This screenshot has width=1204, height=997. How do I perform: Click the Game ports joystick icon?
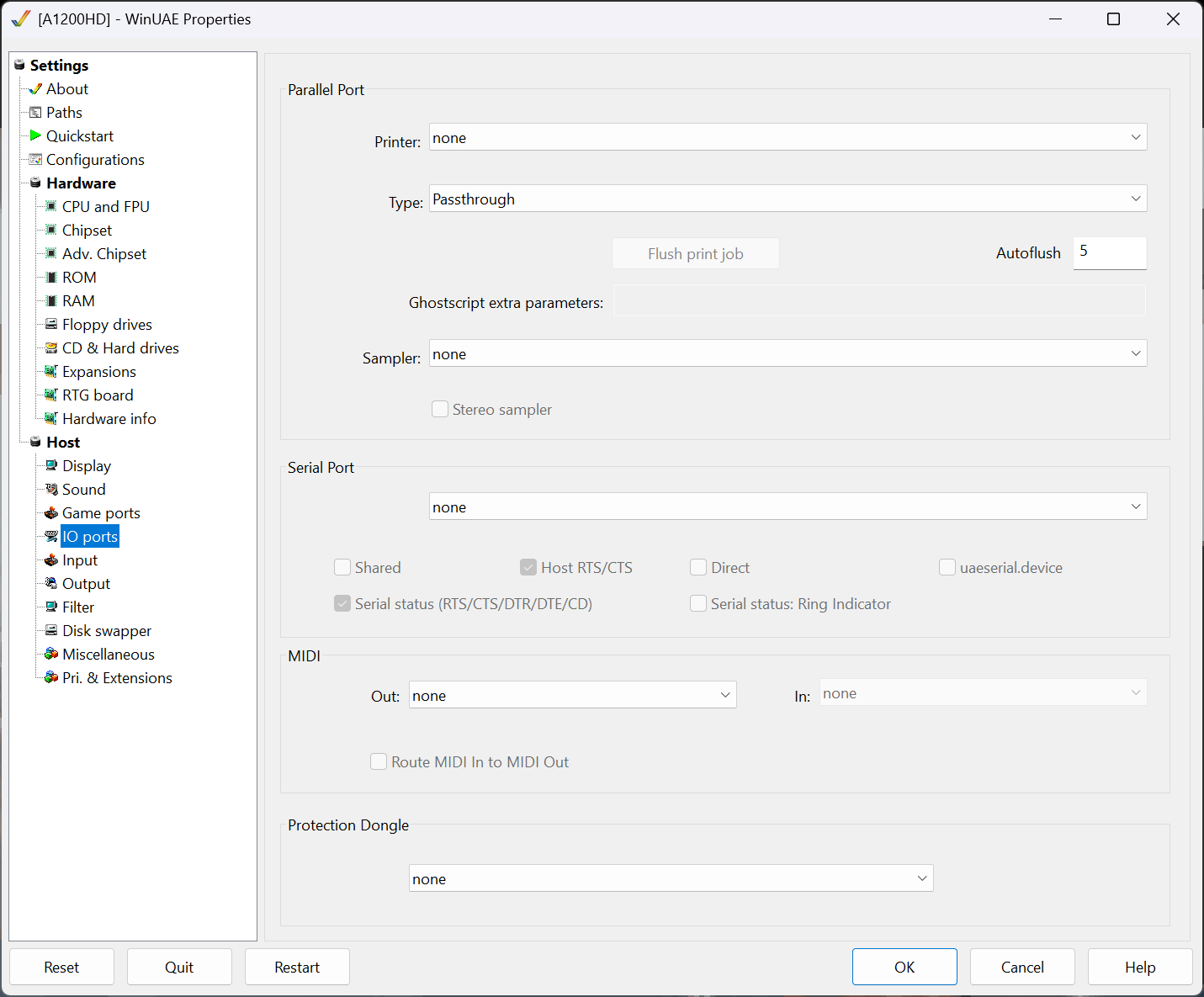coord(51,512)
